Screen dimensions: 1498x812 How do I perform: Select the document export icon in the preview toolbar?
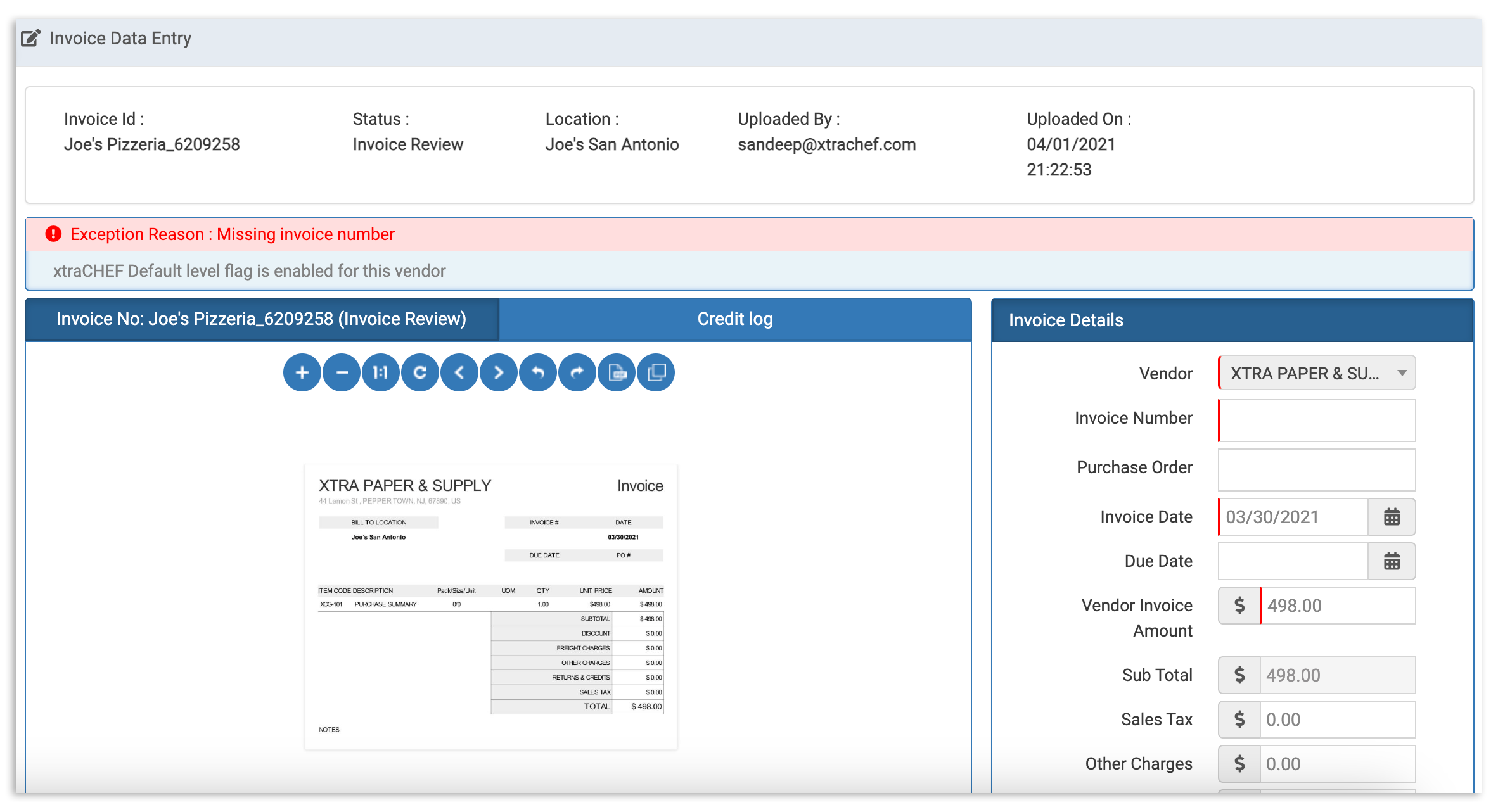tap(616, 372)
